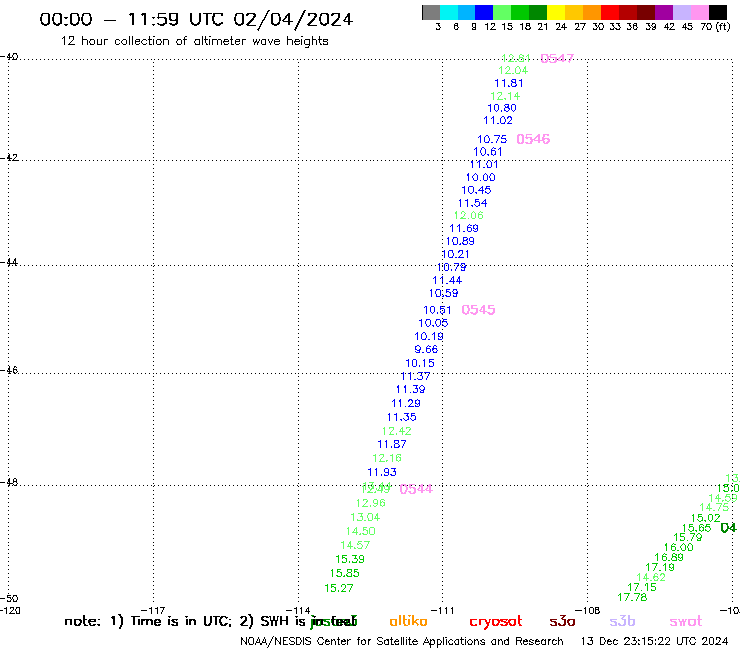
Task: Click the wave height value 10.89
Action: point(460,241)
